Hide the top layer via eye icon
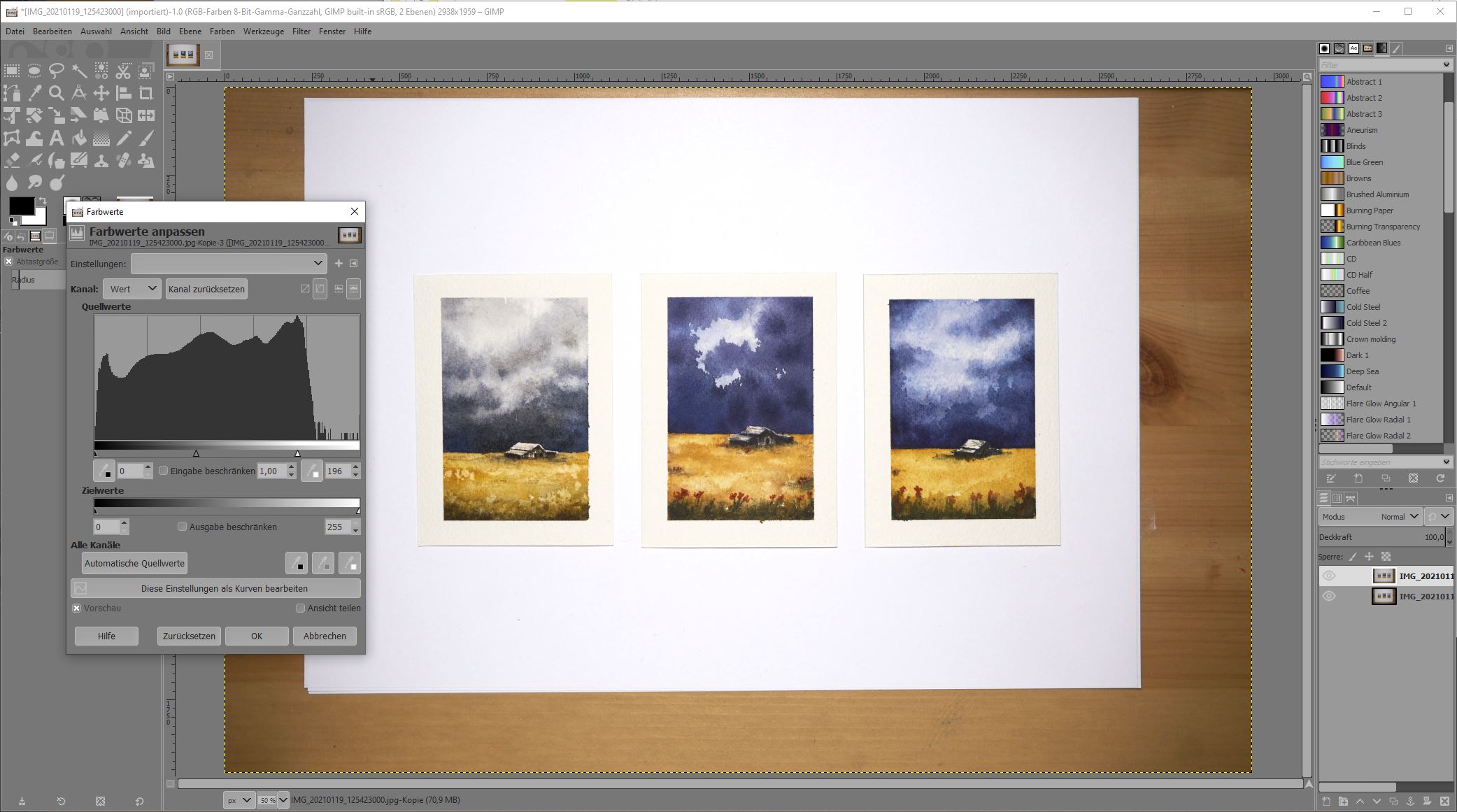The width and height of the screenshot is (1457, 812). [x=1329, y=576]
